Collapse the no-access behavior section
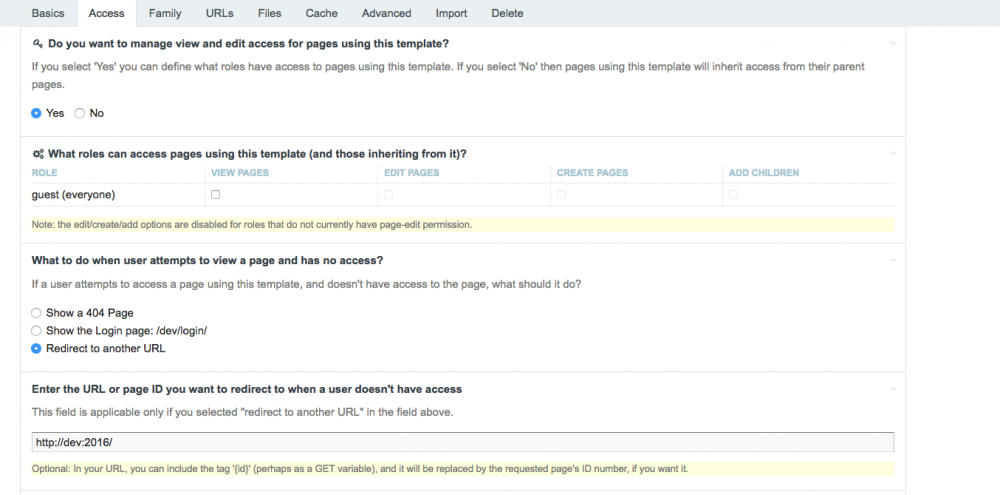 click(893, 261)
